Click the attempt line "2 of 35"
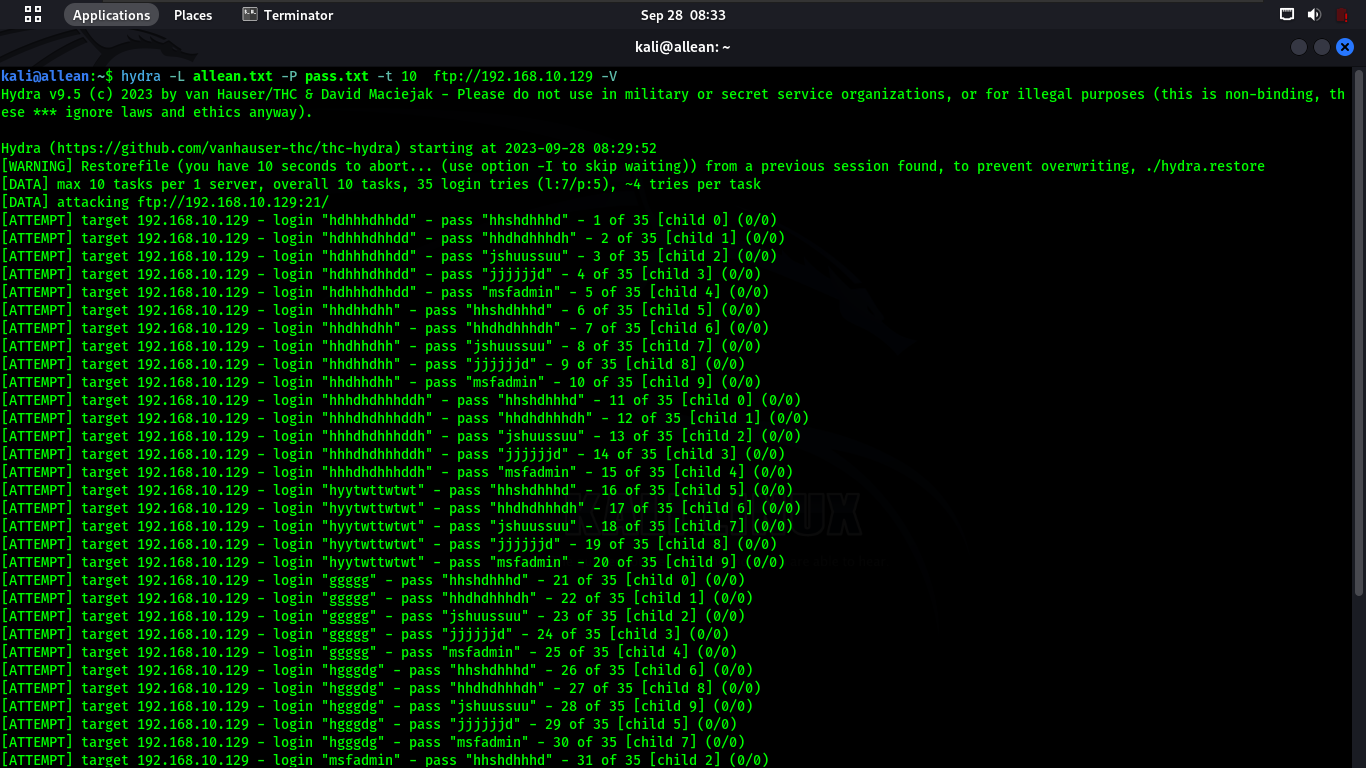Image resolution: width=1366 pixels, height=768 pixels. click(x=393, y=238)
